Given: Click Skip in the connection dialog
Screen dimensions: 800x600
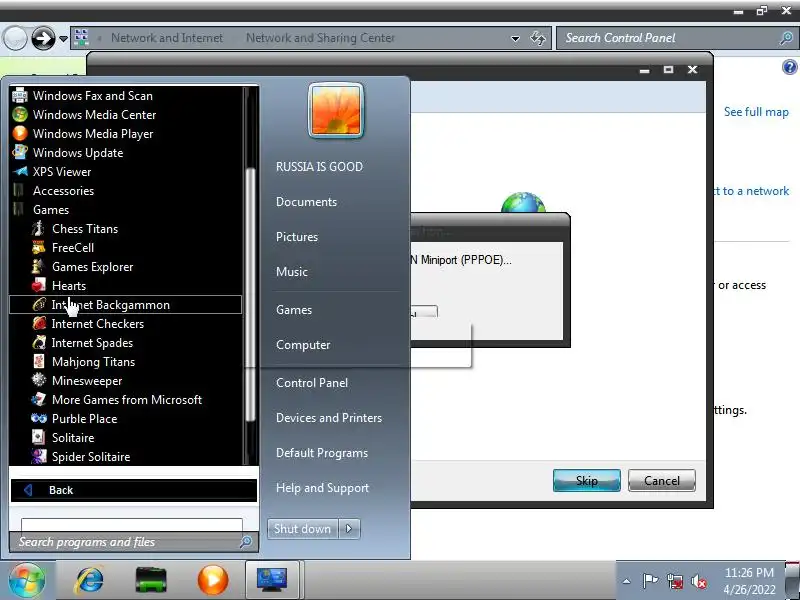Looking at the screenshot, I should [587, 481].
